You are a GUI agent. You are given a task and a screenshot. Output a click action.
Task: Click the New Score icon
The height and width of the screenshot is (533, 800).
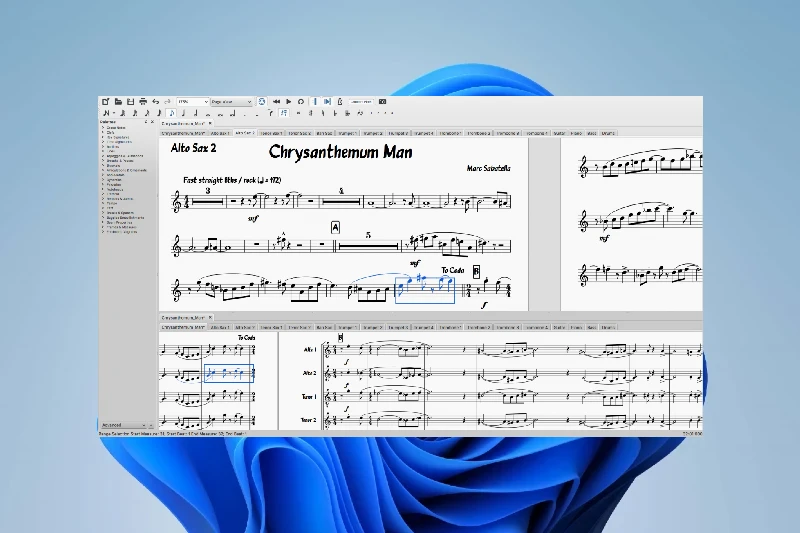coord(105,102)
